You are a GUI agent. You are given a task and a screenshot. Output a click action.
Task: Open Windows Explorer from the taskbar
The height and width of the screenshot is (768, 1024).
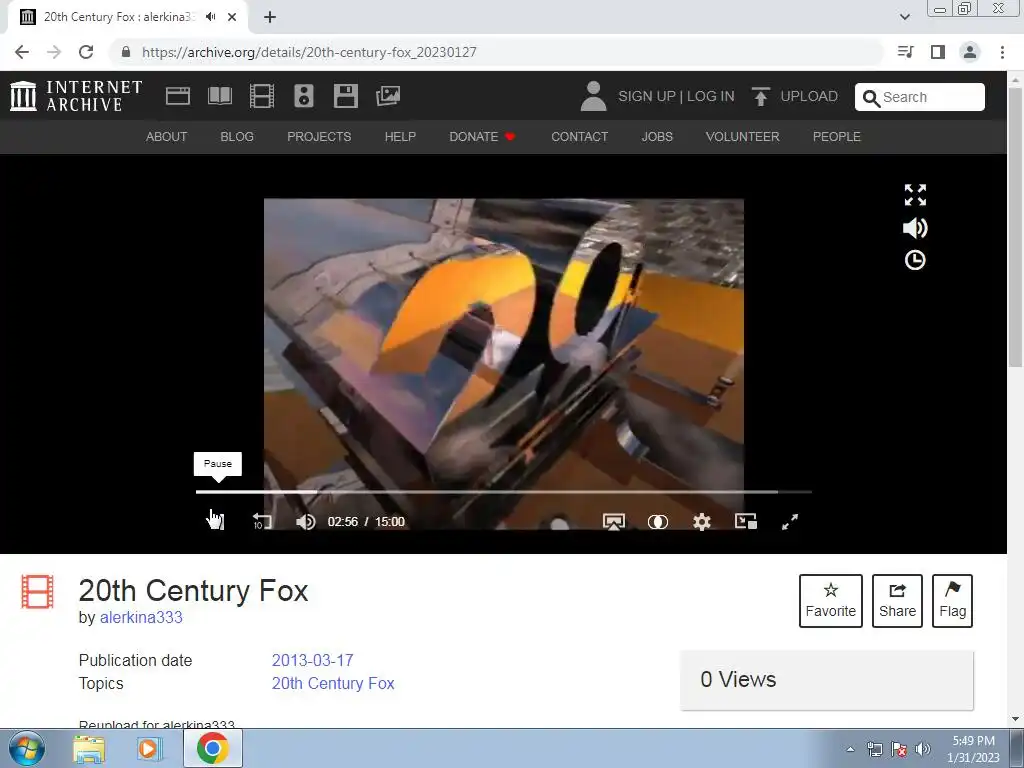tap(89, 749)
